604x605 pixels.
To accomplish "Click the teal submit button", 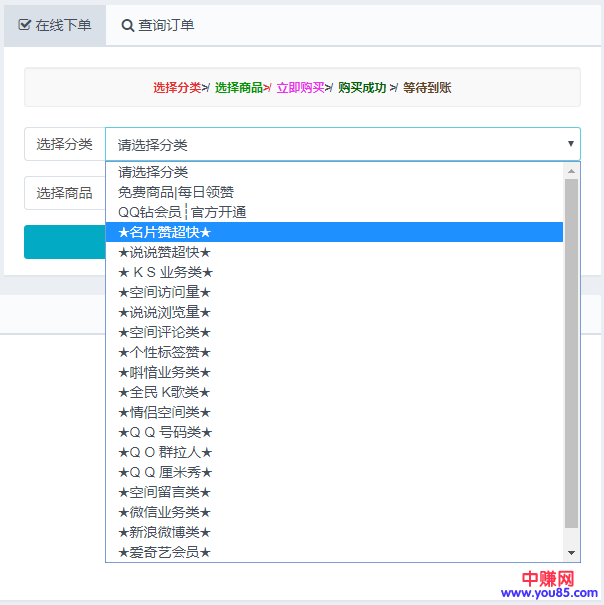I will click(x=64, y=242).
